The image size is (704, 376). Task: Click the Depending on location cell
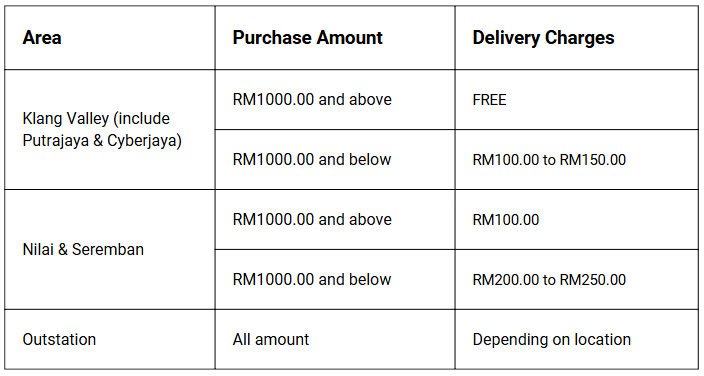pyautogui.click(x=576, y=339)
